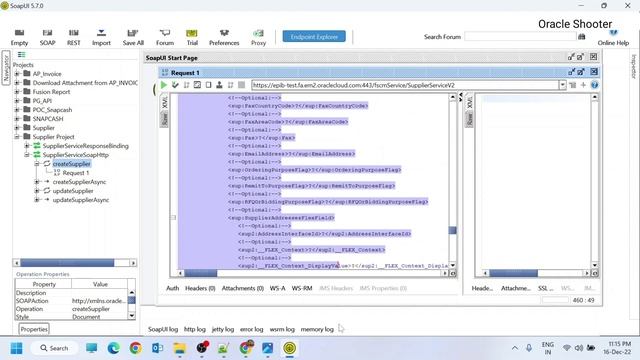Create a new REST project
The height and width of the screenshot is (360, 640).
pyautogui.click(x=73, y=33)
